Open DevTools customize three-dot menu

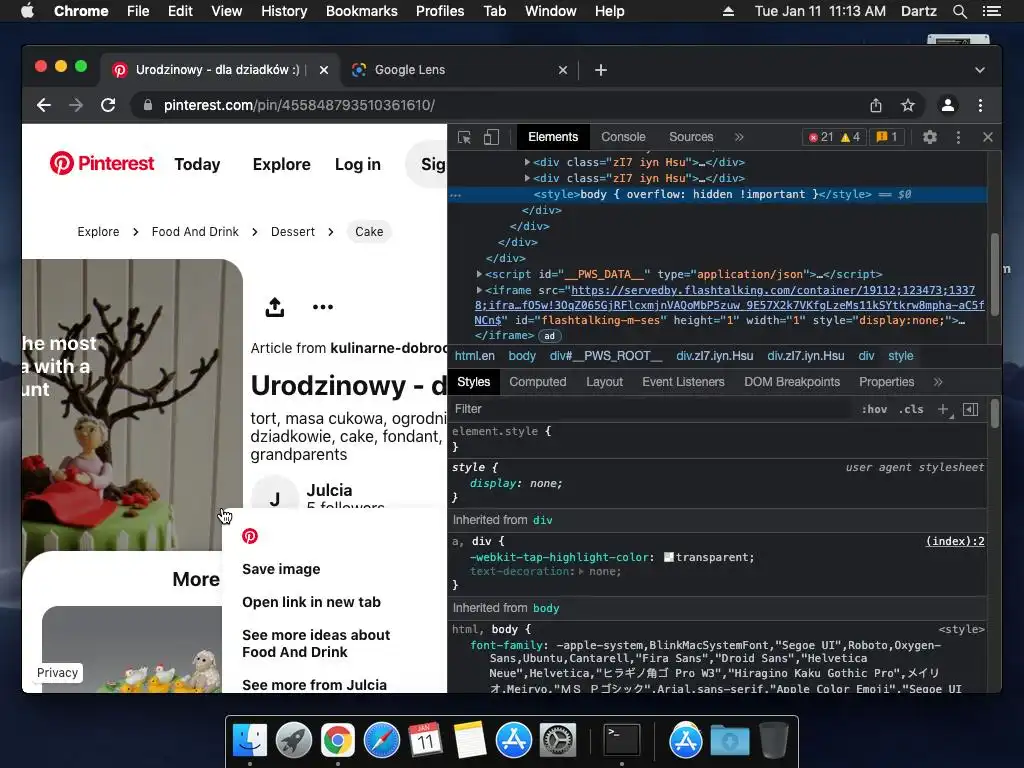click(958, 137)
